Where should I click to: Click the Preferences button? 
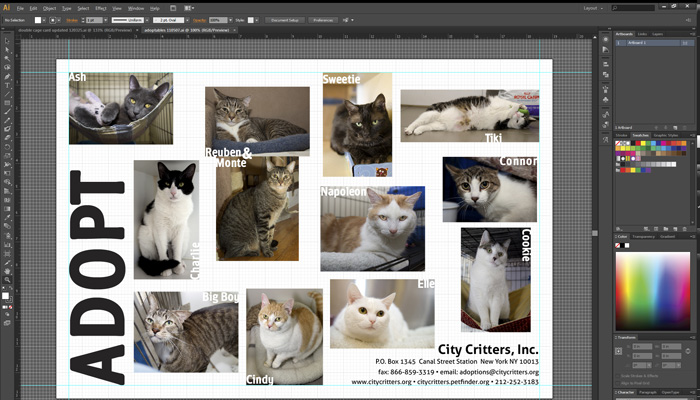tap(322, 19)
